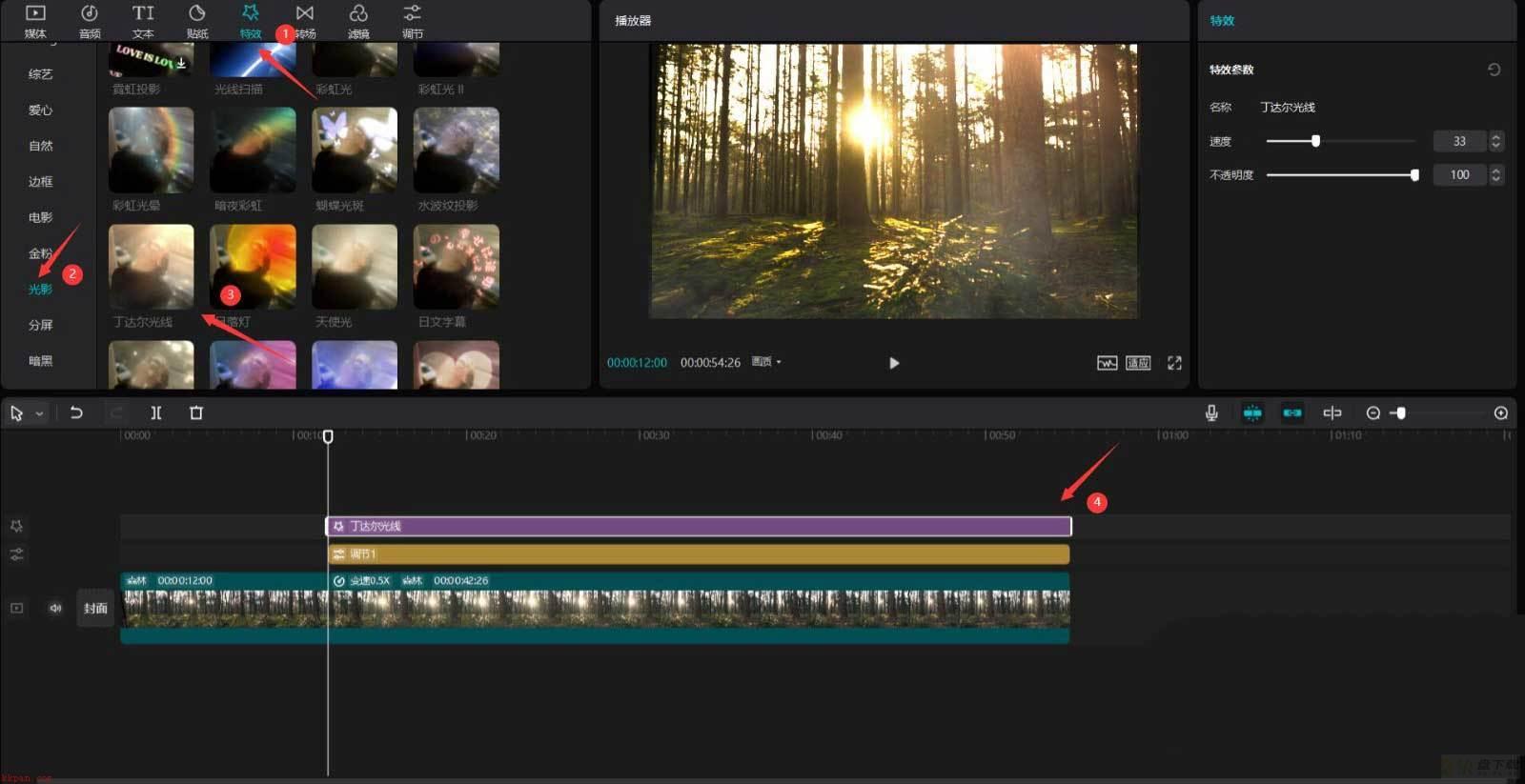Enter fullscreen preview
Image resolution: width=1525 pixels, height=784 pixels.
click(1174, 363)
